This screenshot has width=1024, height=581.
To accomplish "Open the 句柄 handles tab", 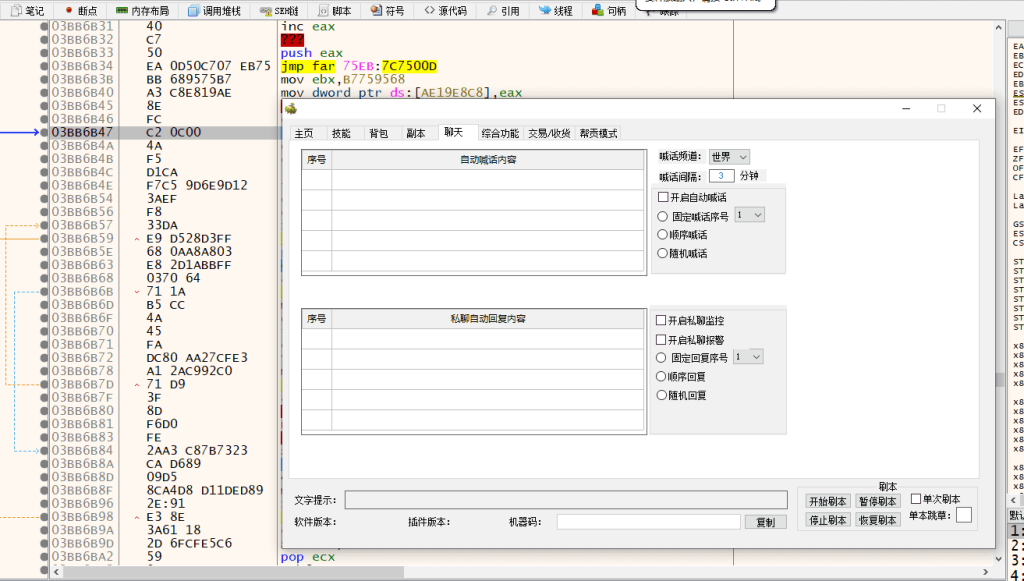I will click(x=610, y=11).
